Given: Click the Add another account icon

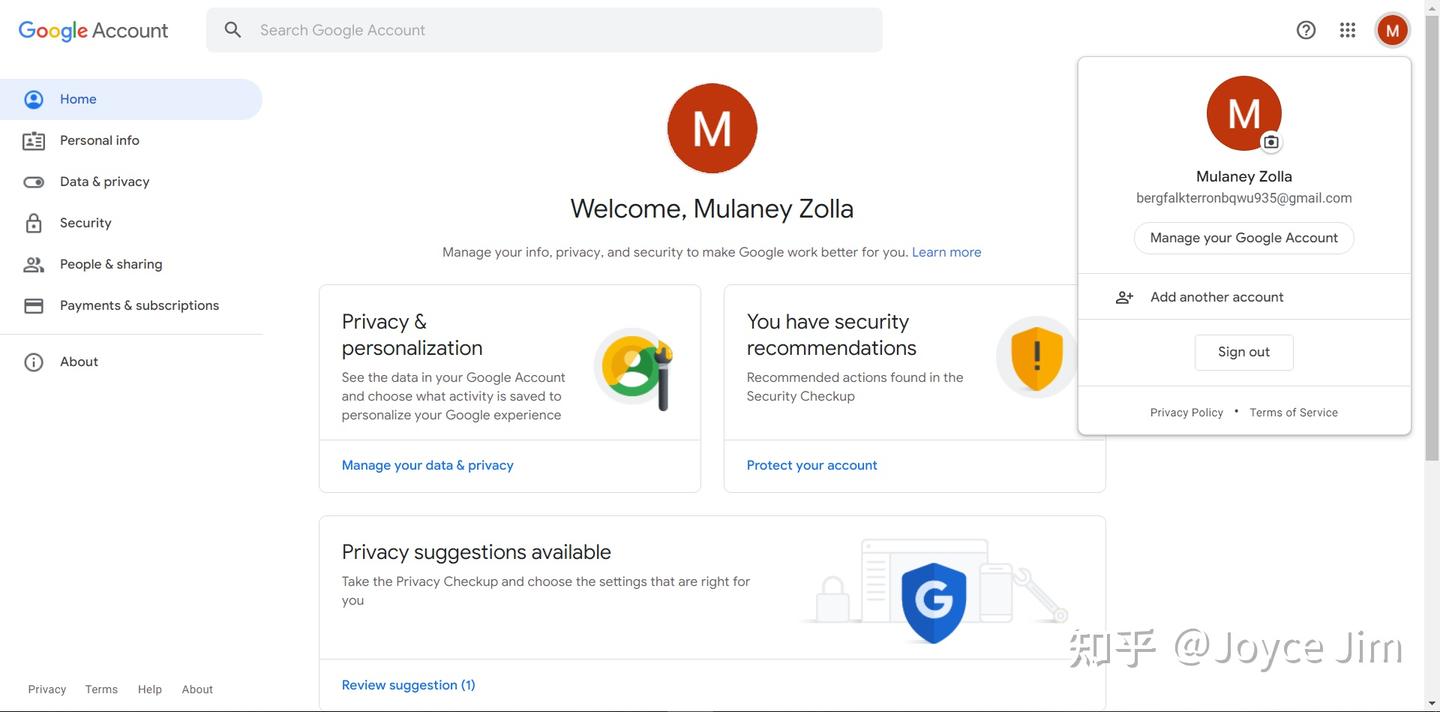Looking at the screenshot, I should tap(1124, 297).
